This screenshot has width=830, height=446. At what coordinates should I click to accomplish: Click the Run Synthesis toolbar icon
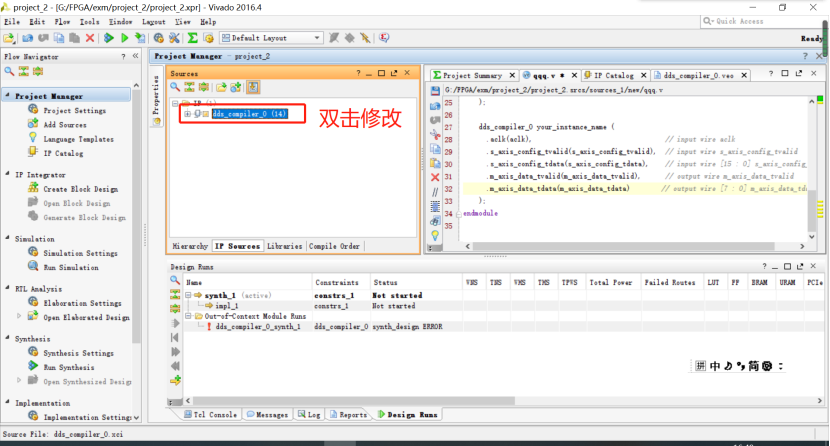coord(109,38)
